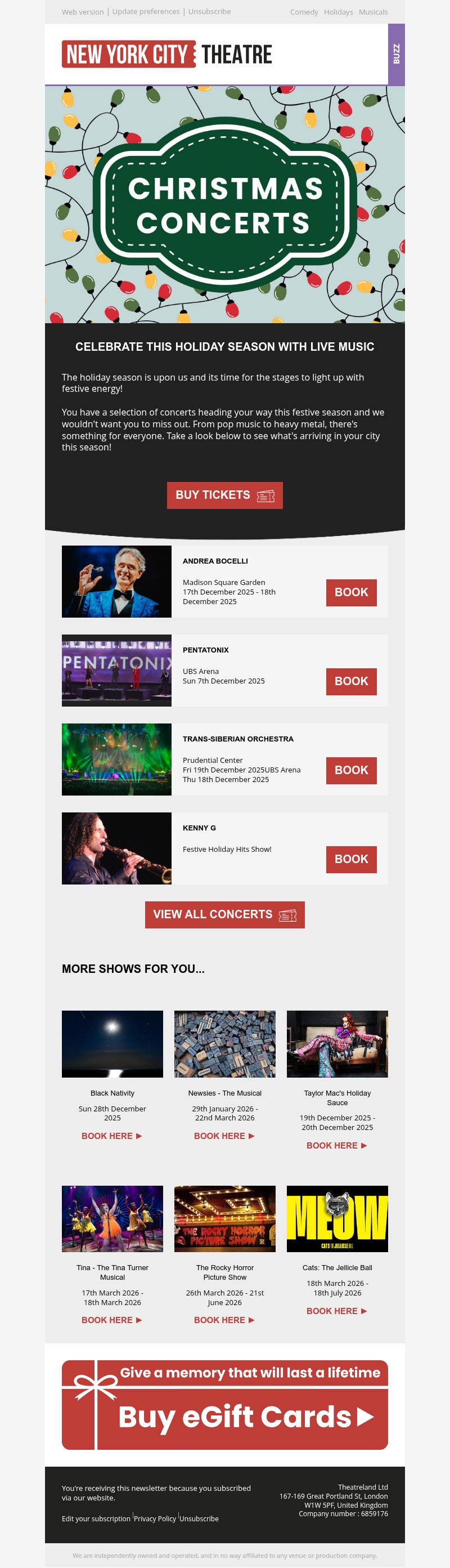This screenshot has height=1568, width=450.
Task: Click the New York City Theatre logo
Action: pyautogui.click(x=166, y=53)
